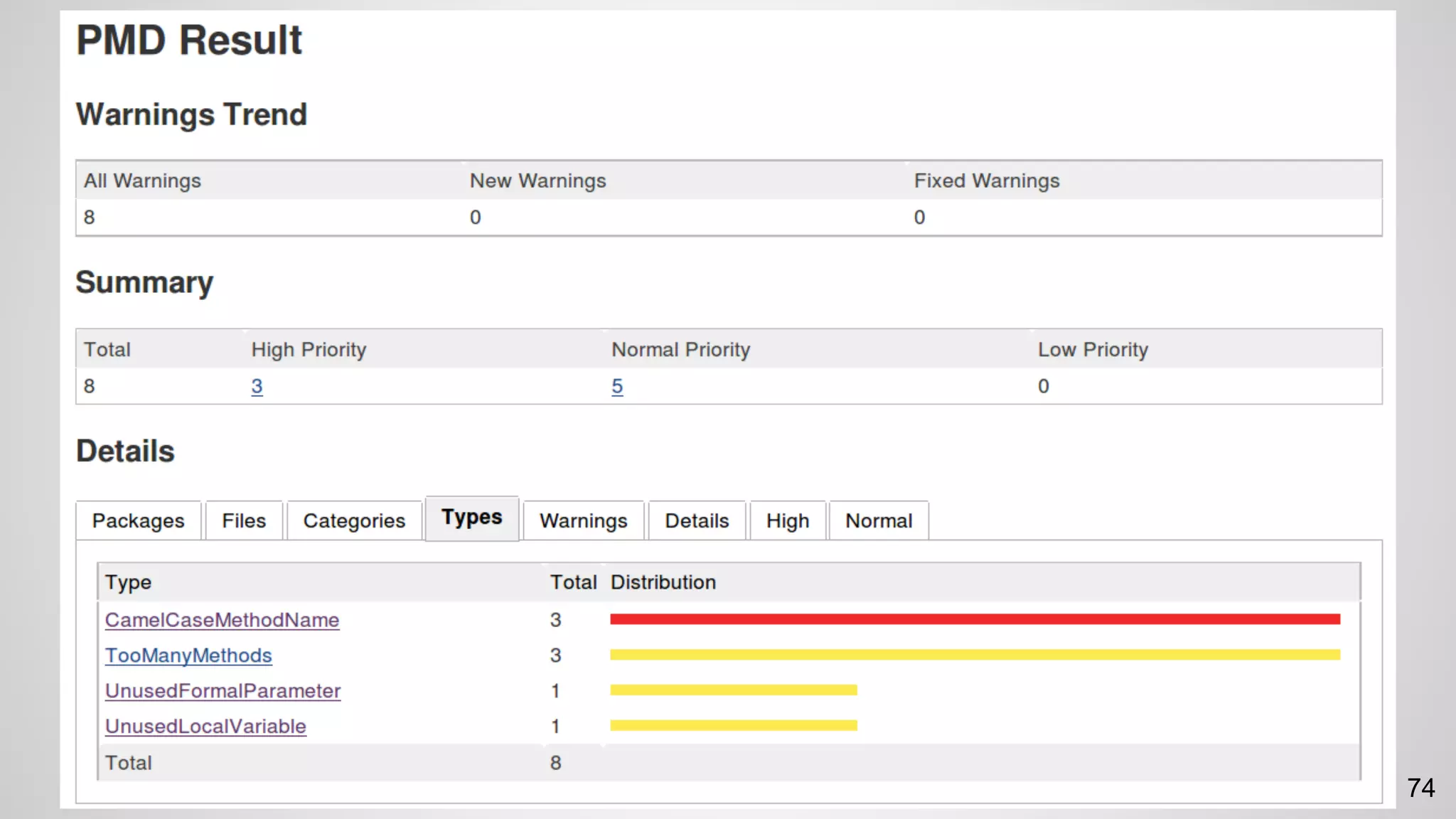Switch to the Warnings tab
This screenshot has height=819, width=1456.
(583, 521)
